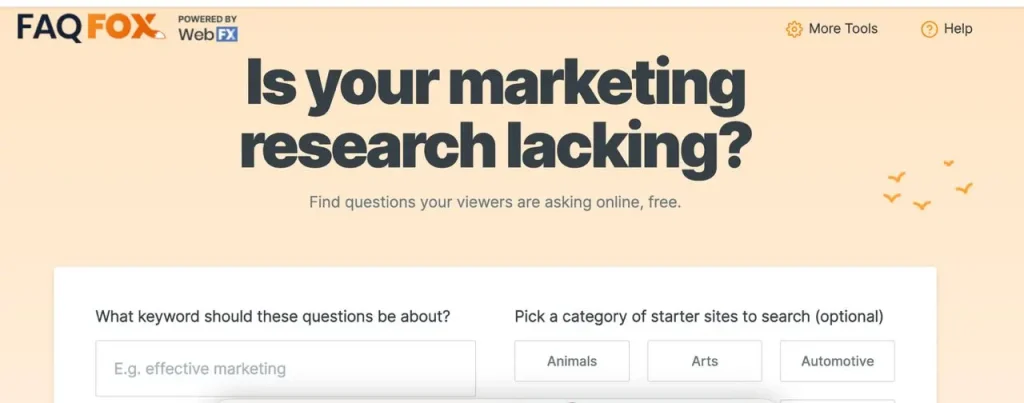Click the "Find questions your viewers are asking" subtitle
The width and height of the screenshot is (1024, 403).
495,202
